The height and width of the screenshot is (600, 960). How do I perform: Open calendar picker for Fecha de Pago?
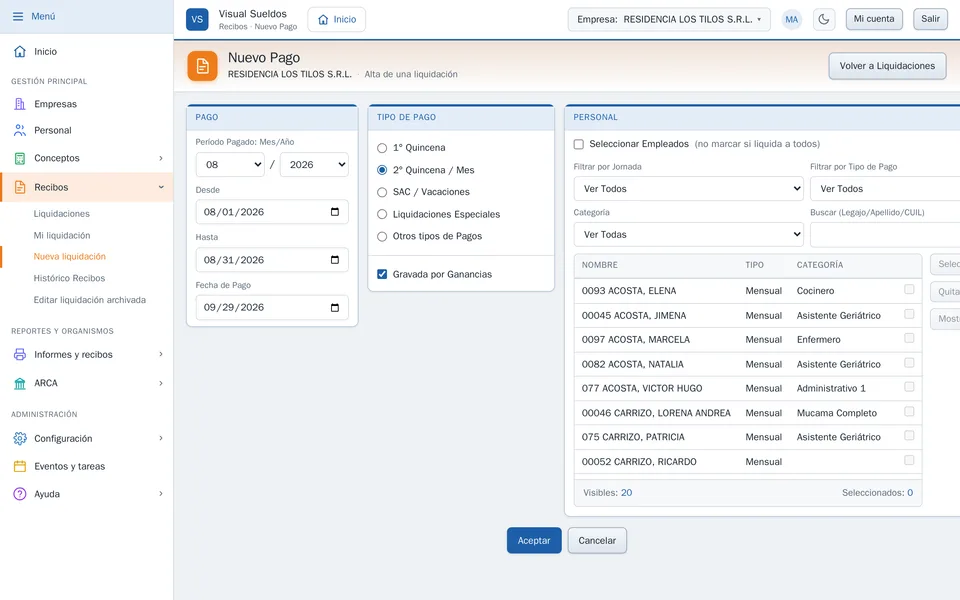point(335,307)
